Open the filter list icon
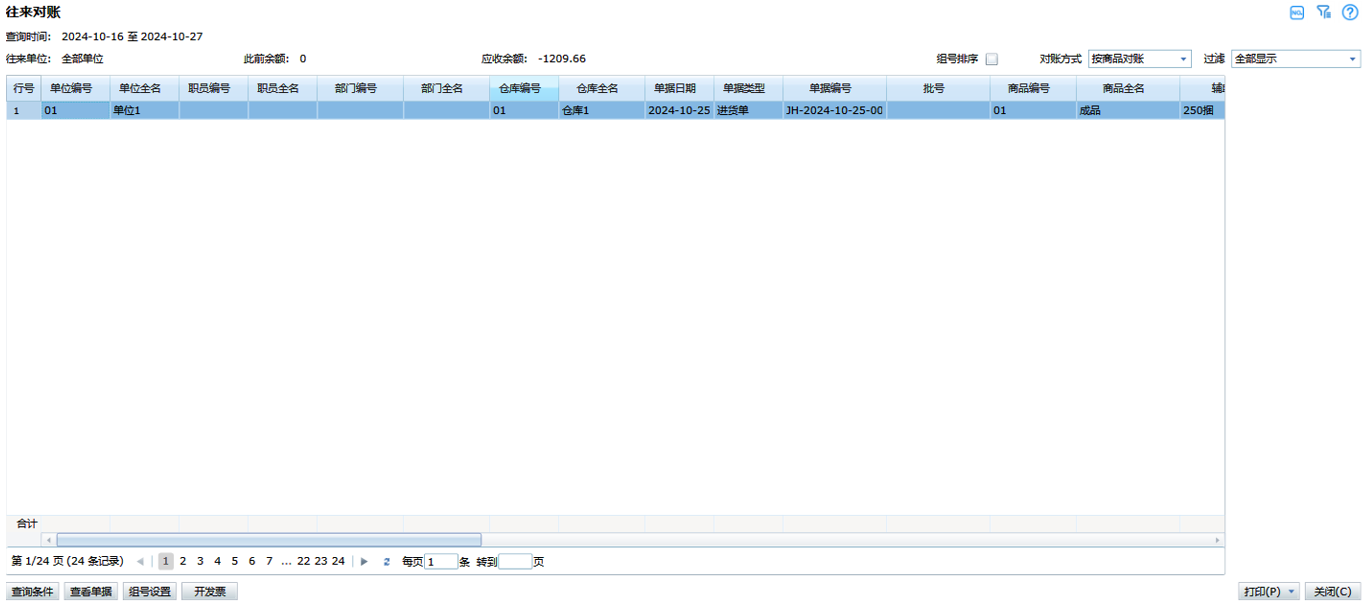This screenshot has height=604, width=1366. click(1323, 12)
